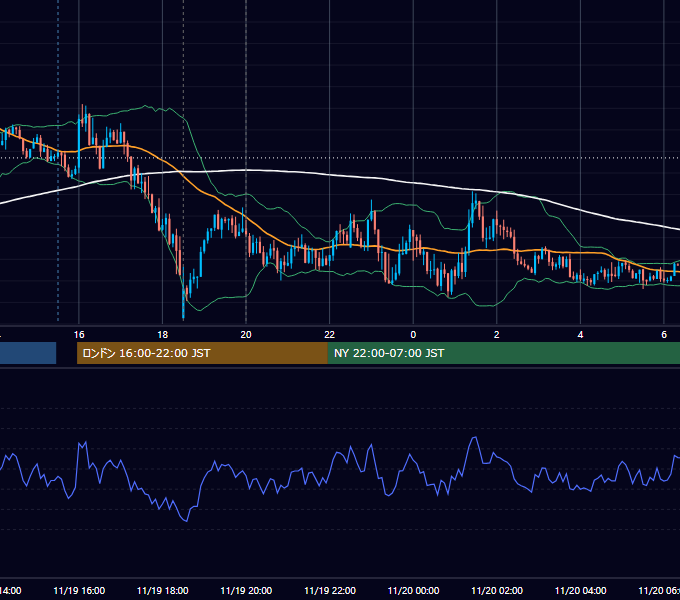Click the 11/19 20:00 date label

pos(246,590)
